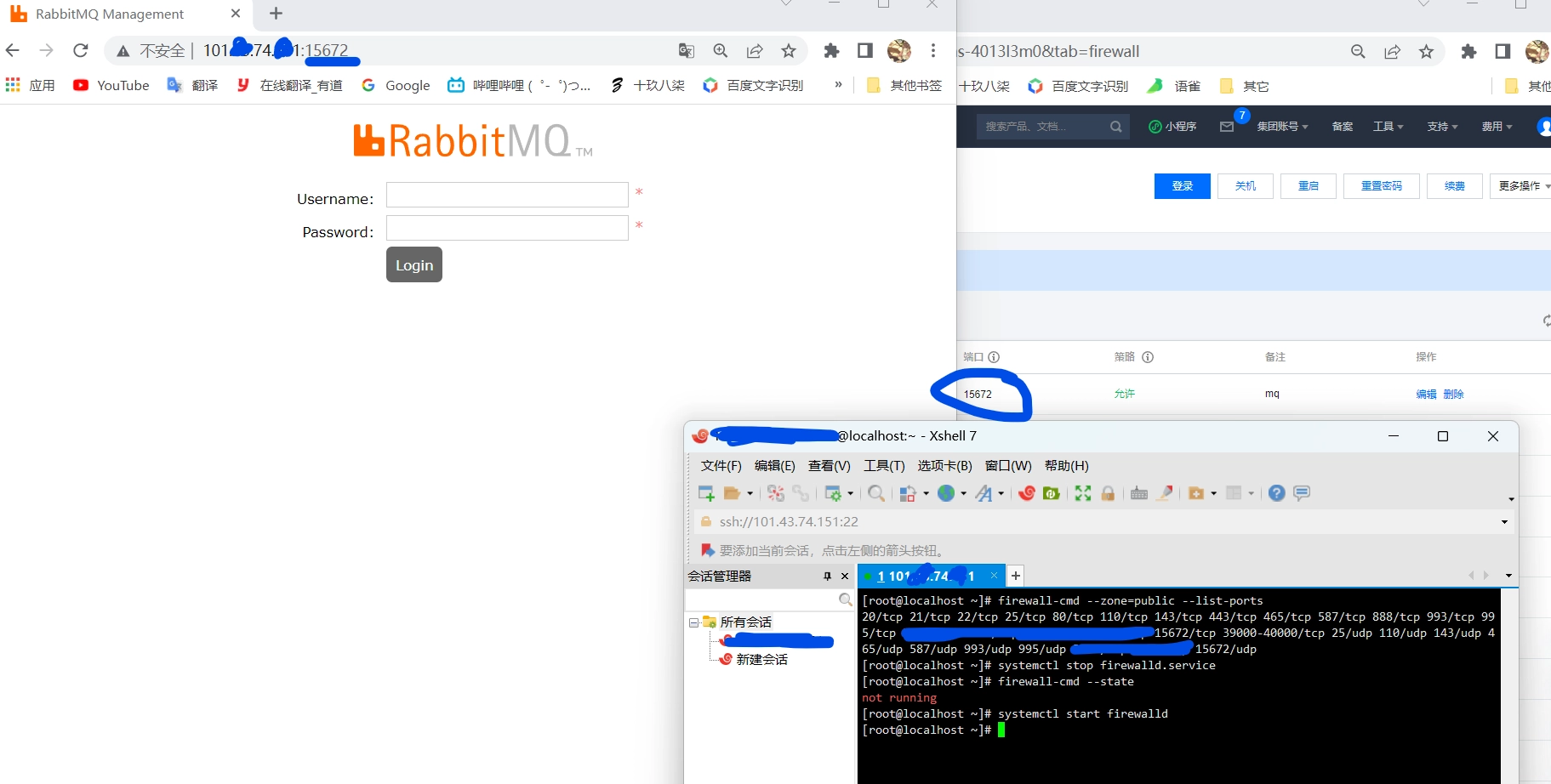The image size is (1551, 784).
Task: Click the Xshell toolbar search magnifier icon
Action: [875, 493]
